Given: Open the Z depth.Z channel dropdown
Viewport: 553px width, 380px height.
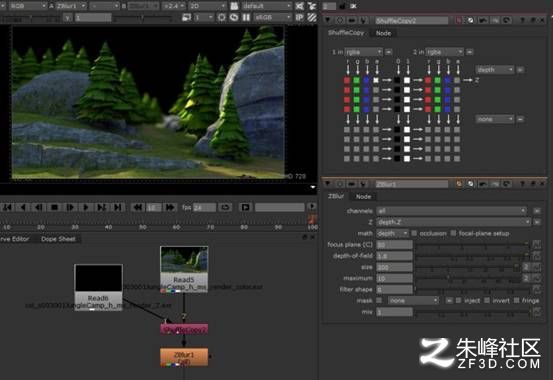Looking at the screenshot, I should point(454,222).
